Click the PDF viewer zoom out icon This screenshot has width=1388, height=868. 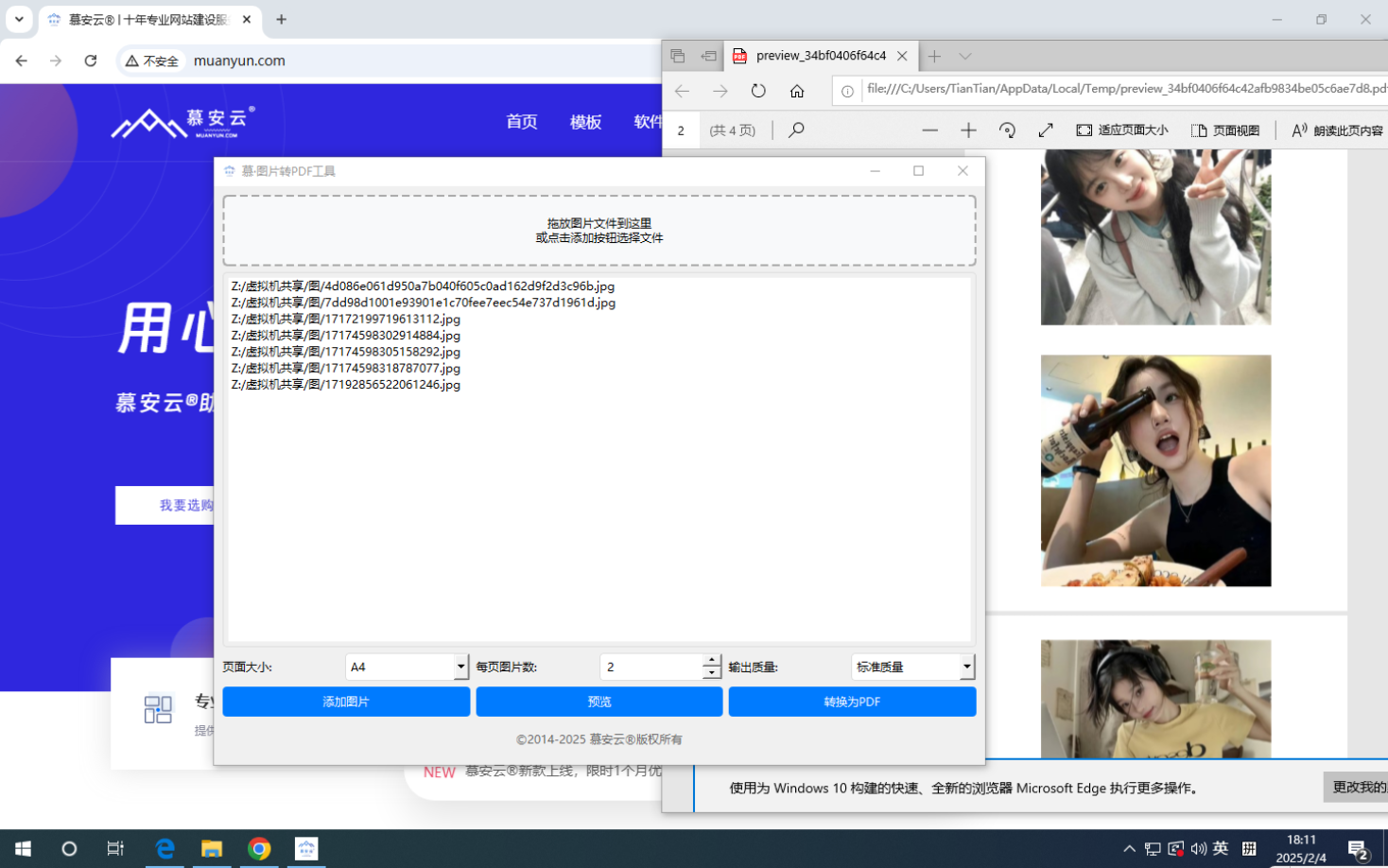[x=929, y=130]
